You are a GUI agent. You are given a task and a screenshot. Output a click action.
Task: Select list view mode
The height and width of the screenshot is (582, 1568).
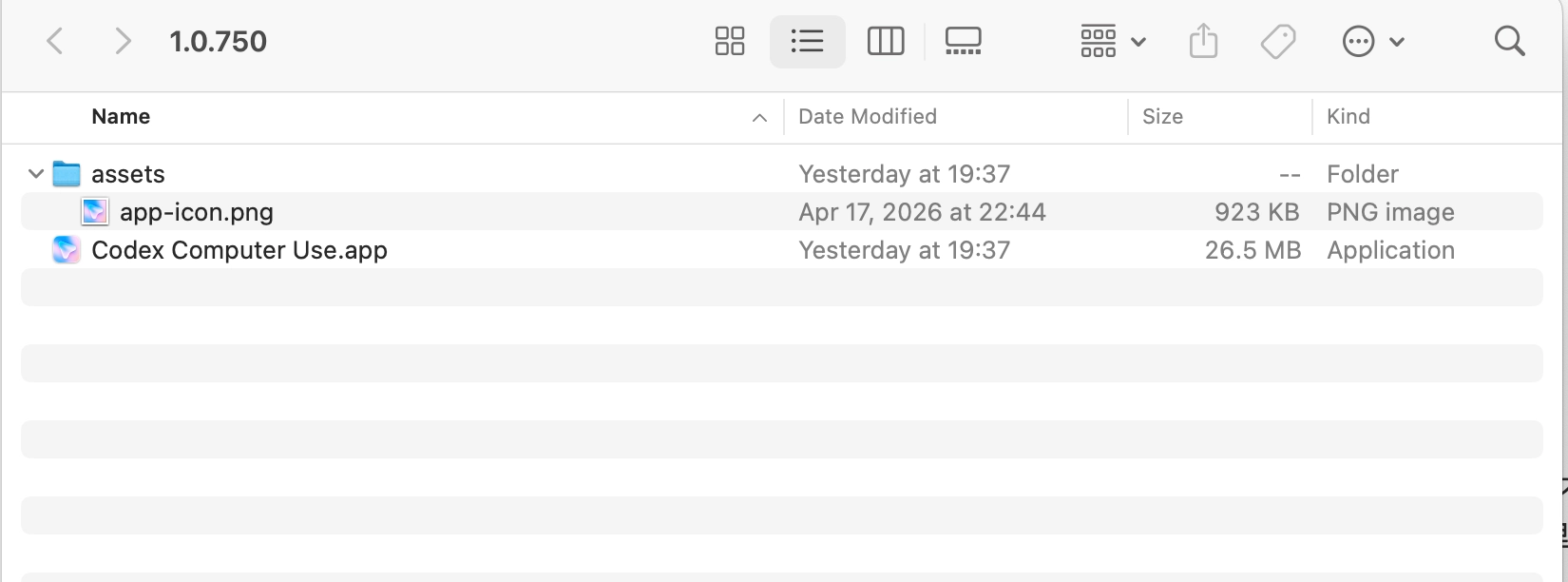pos(807,41)
